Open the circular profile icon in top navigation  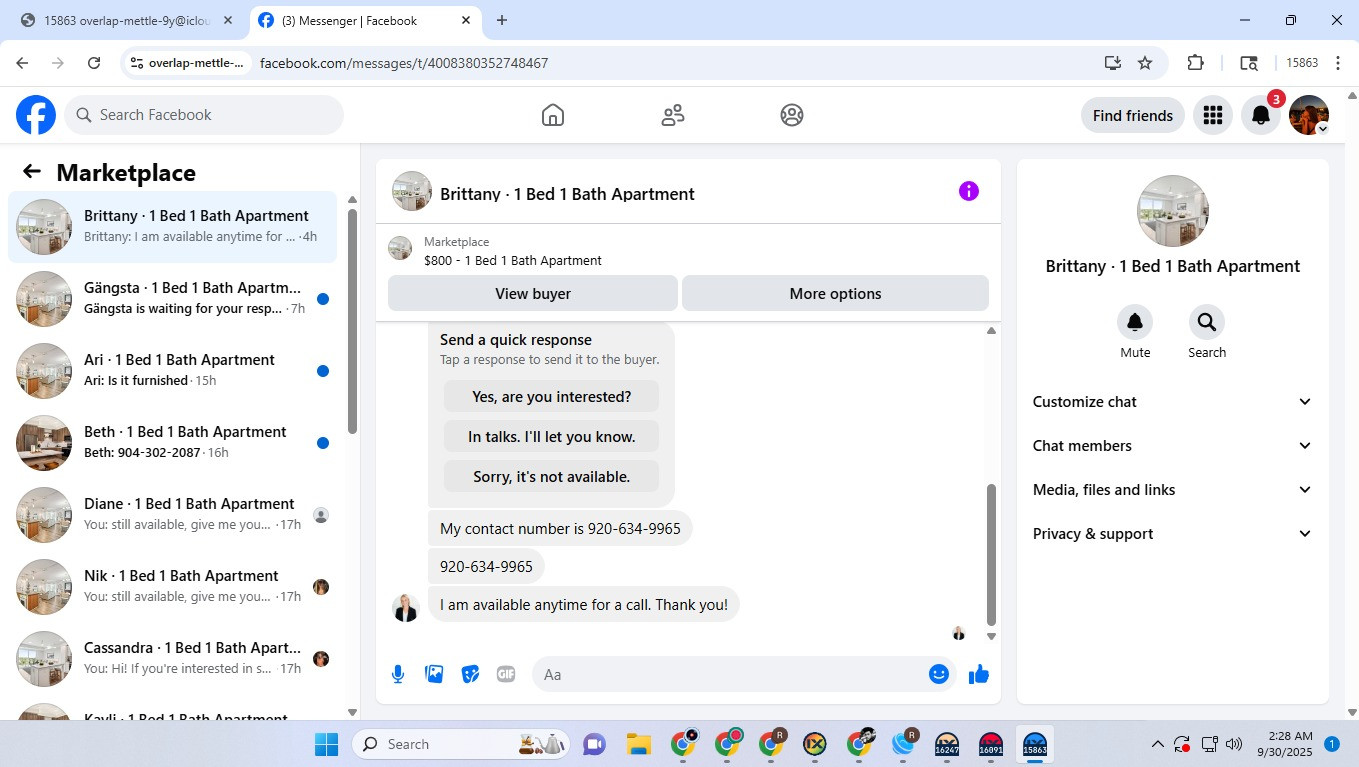pos(792,115)
